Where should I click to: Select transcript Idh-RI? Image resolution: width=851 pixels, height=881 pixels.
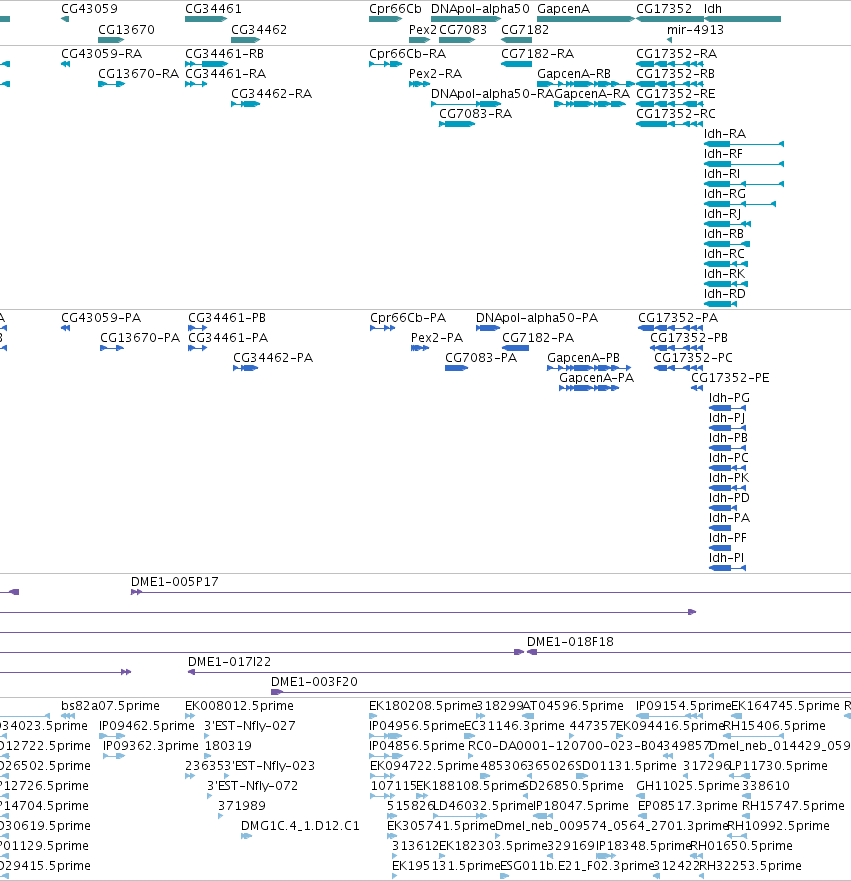tap(722, 174)
